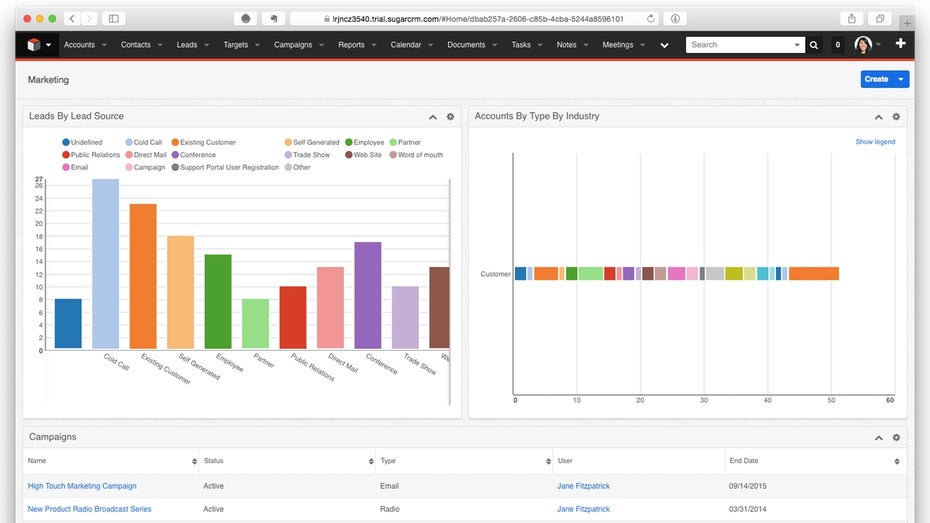Viewport: 930px width, 523px height.
Task: Collapse the Campaigns dashlet
Action: [878, 438]
